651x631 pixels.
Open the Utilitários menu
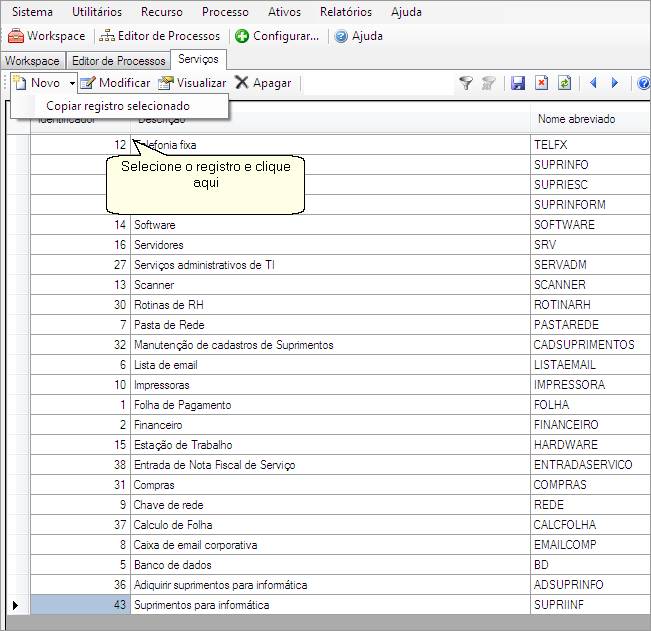(x=97, y=12)
